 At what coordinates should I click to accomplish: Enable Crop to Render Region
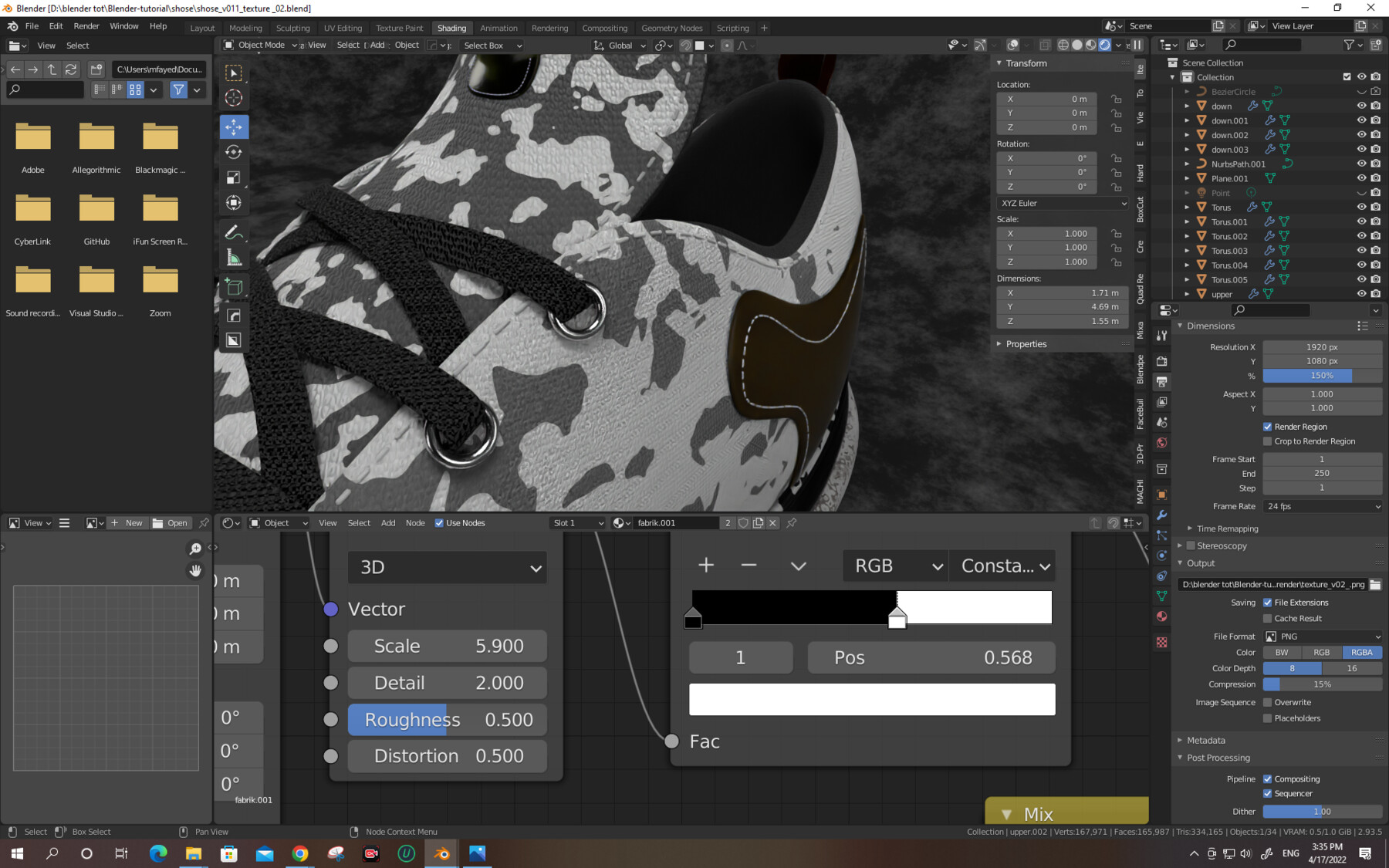pyautogui.click(x=1267, y=441)
